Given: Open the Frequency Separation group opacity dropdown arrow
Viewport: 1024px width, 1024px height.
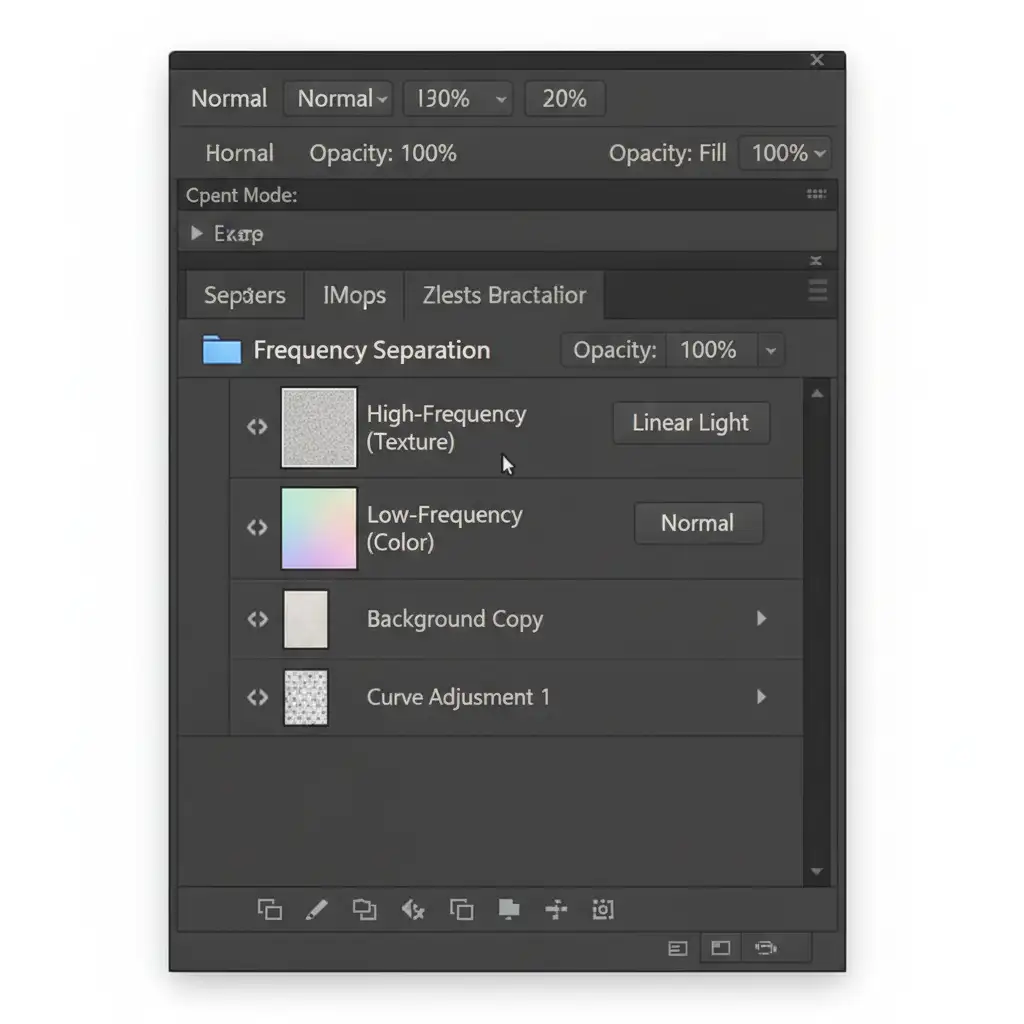Looking at the screenshot, I should click(770, 351).
